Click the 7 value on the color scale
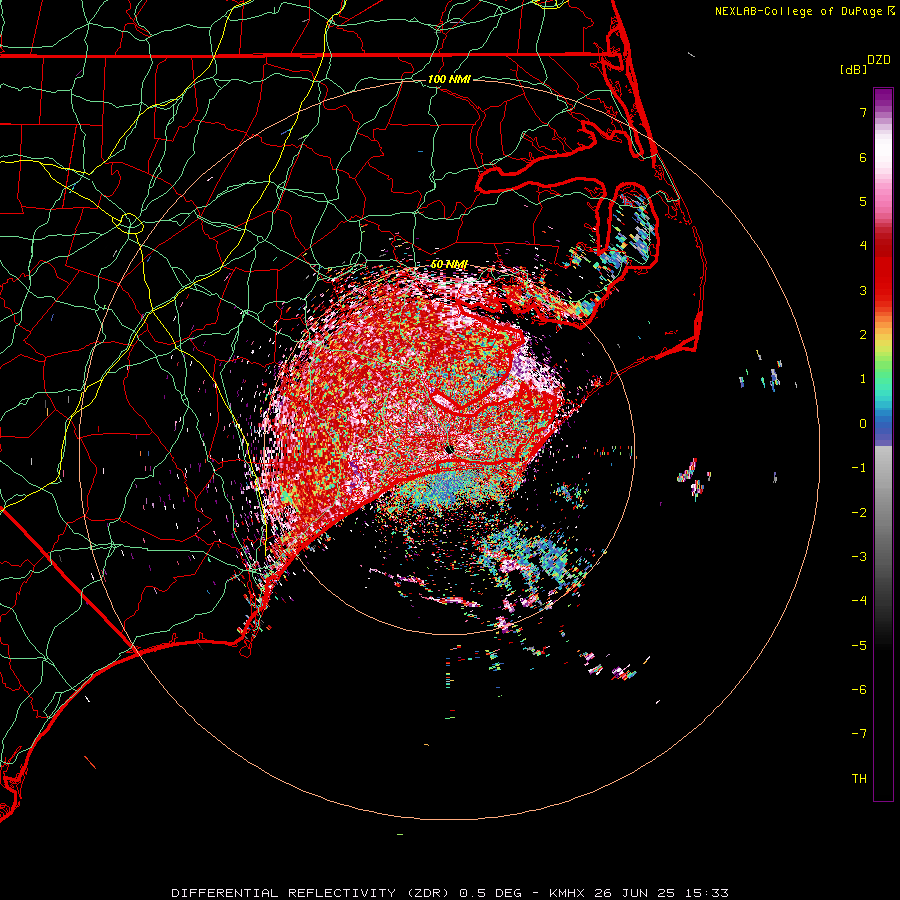 pos(863,112)
